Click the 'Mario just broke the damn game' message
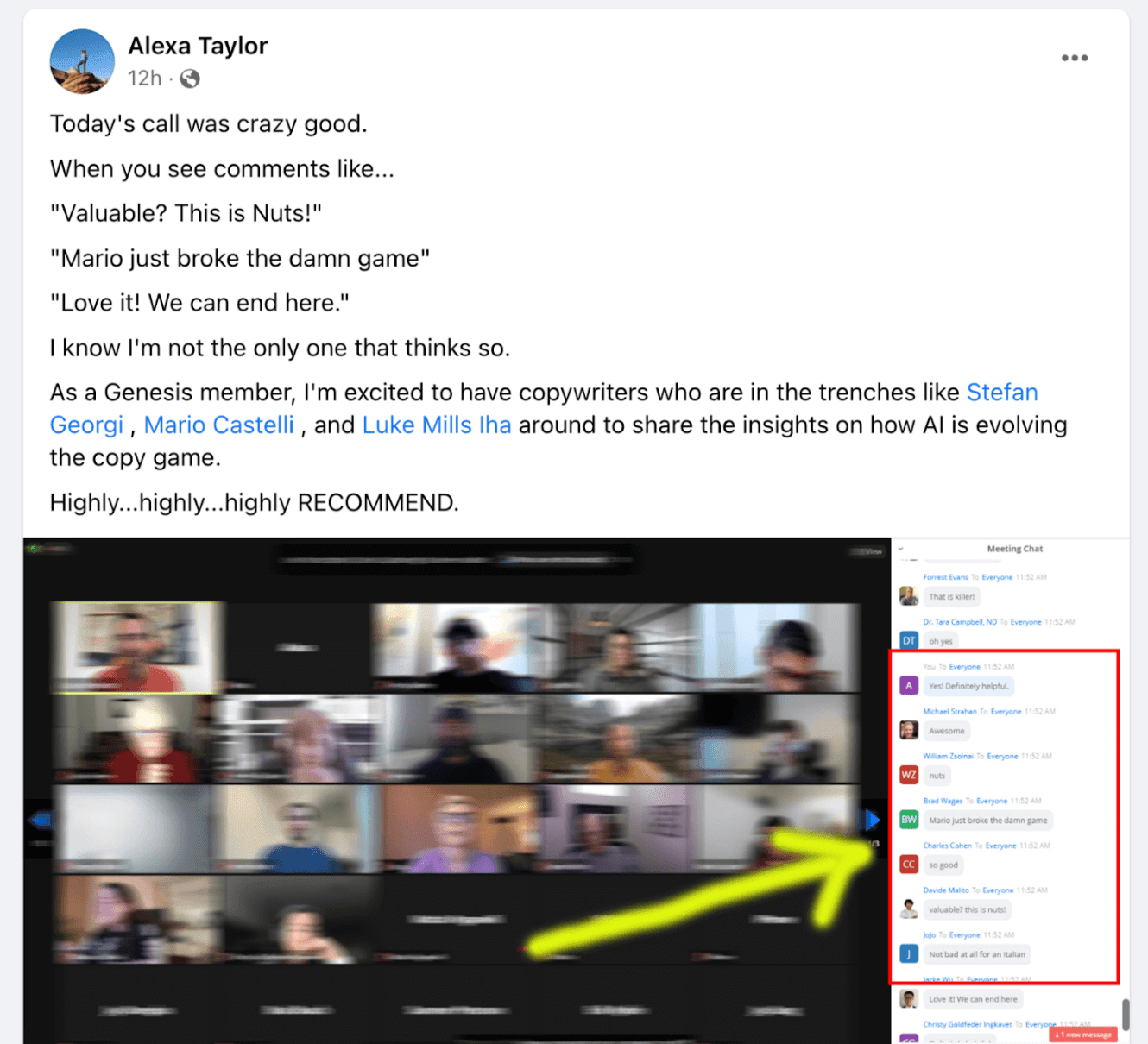1148x1044 pixels. click(x=987, y=821)
